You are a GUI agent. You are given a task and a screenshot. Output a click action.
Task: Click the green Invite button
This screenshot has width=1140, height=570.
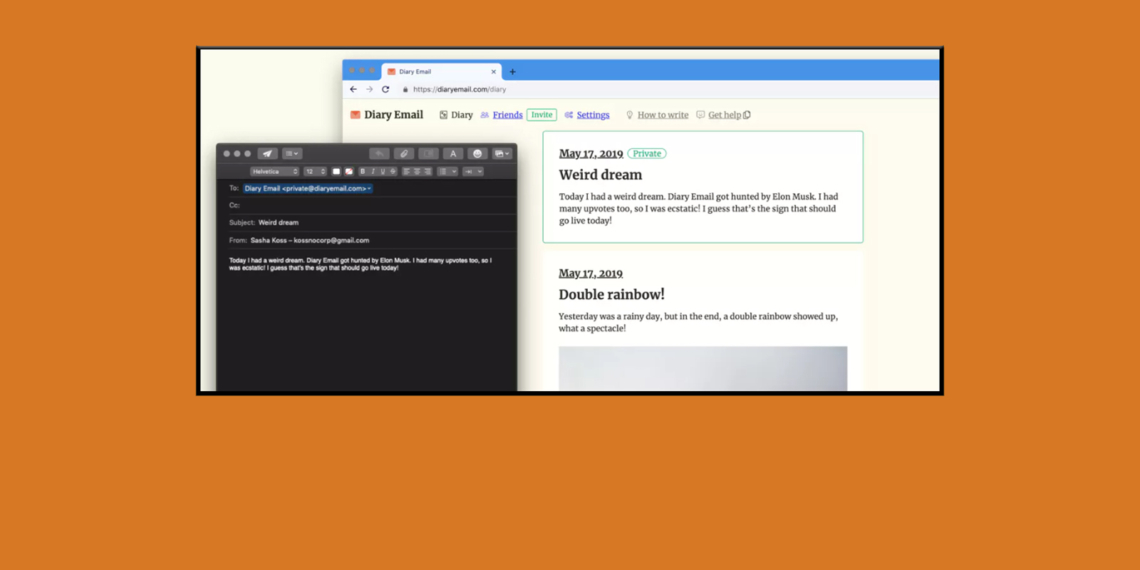tap(541, 115)
